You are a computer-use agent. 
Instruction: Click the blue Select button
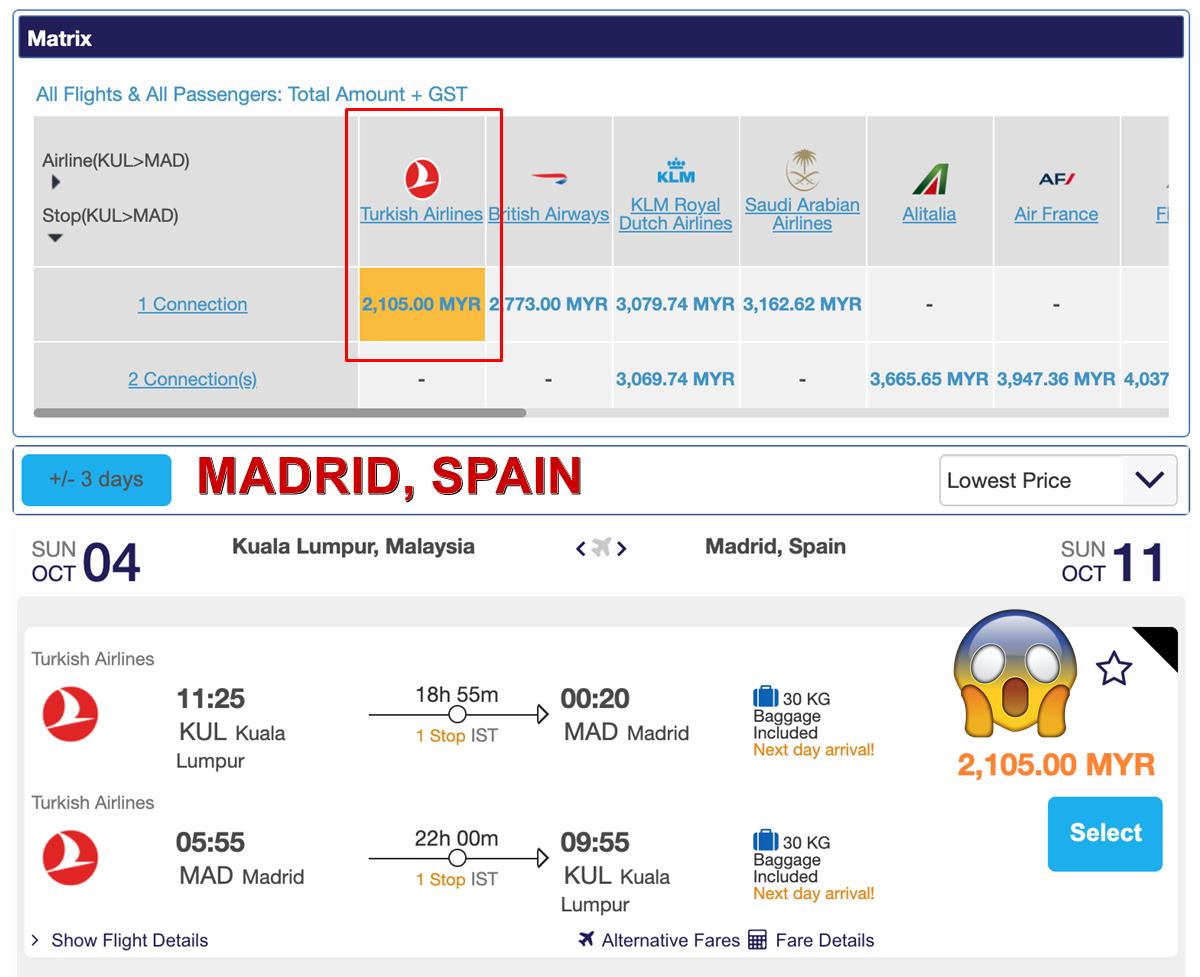click(1105, 833)
